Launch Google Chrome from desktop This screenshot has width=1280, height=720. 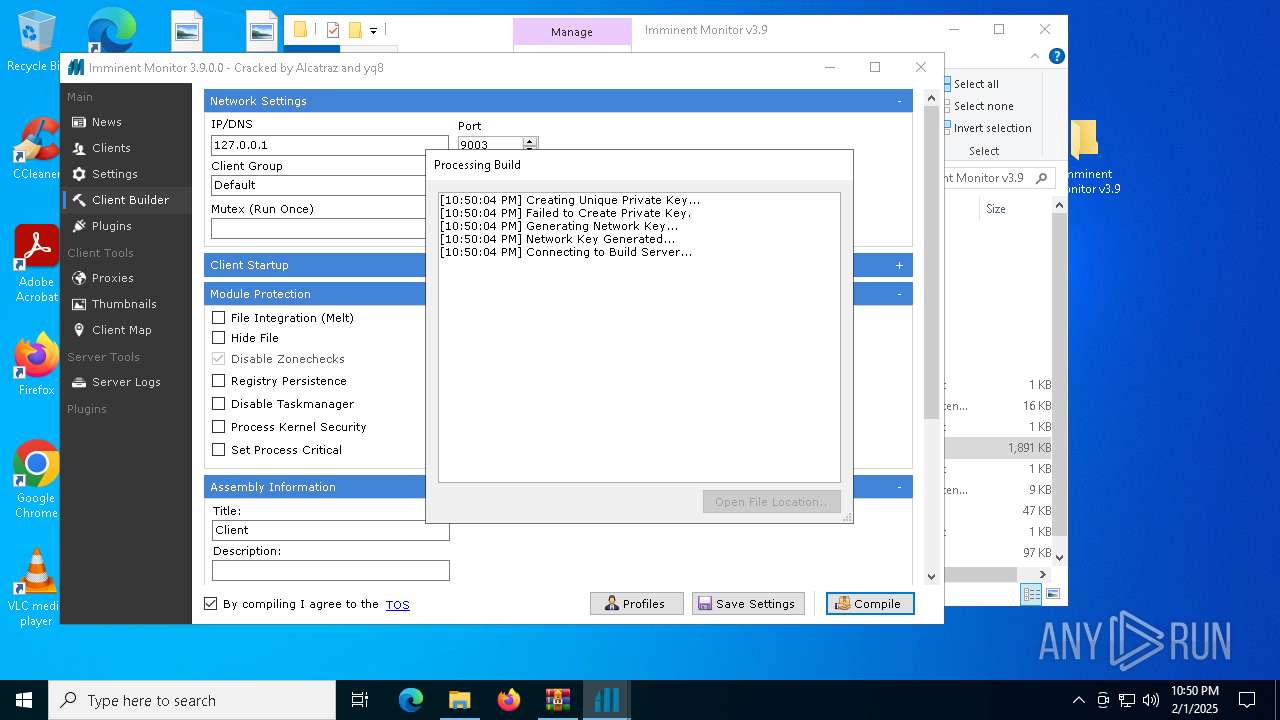pos(36,480)
